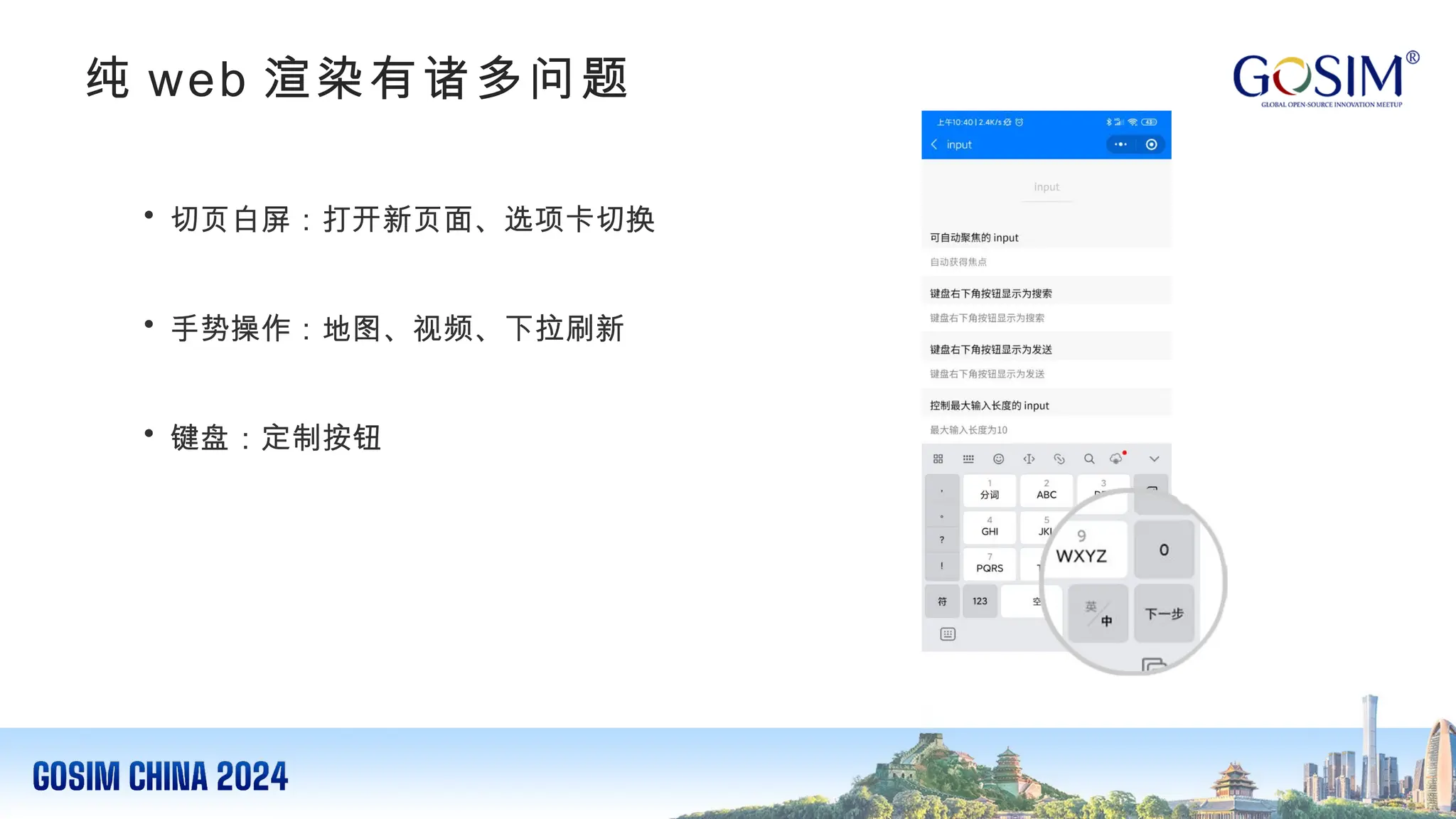Tap the back arrow next to input title

(x=934, y=144)
